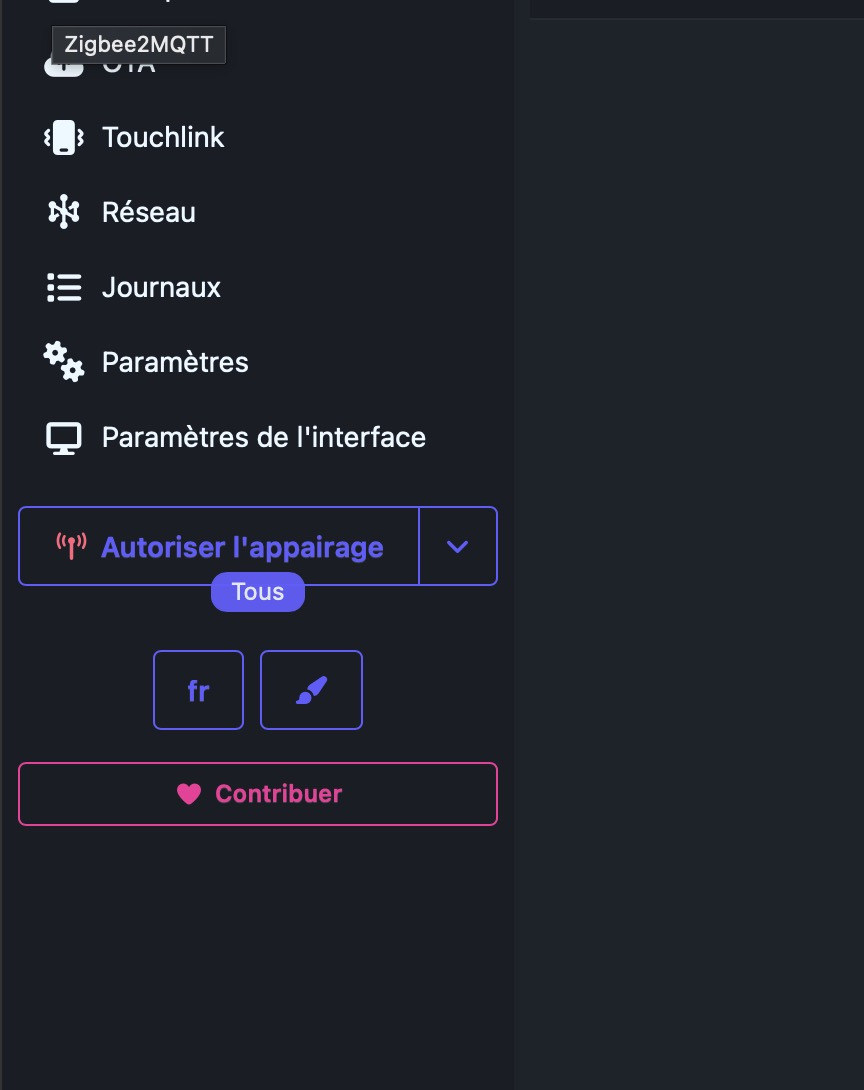This screenshot has height=1090, width=864.
Task: Click the red antenna pairing icon
Action: [x=71, y=547]
